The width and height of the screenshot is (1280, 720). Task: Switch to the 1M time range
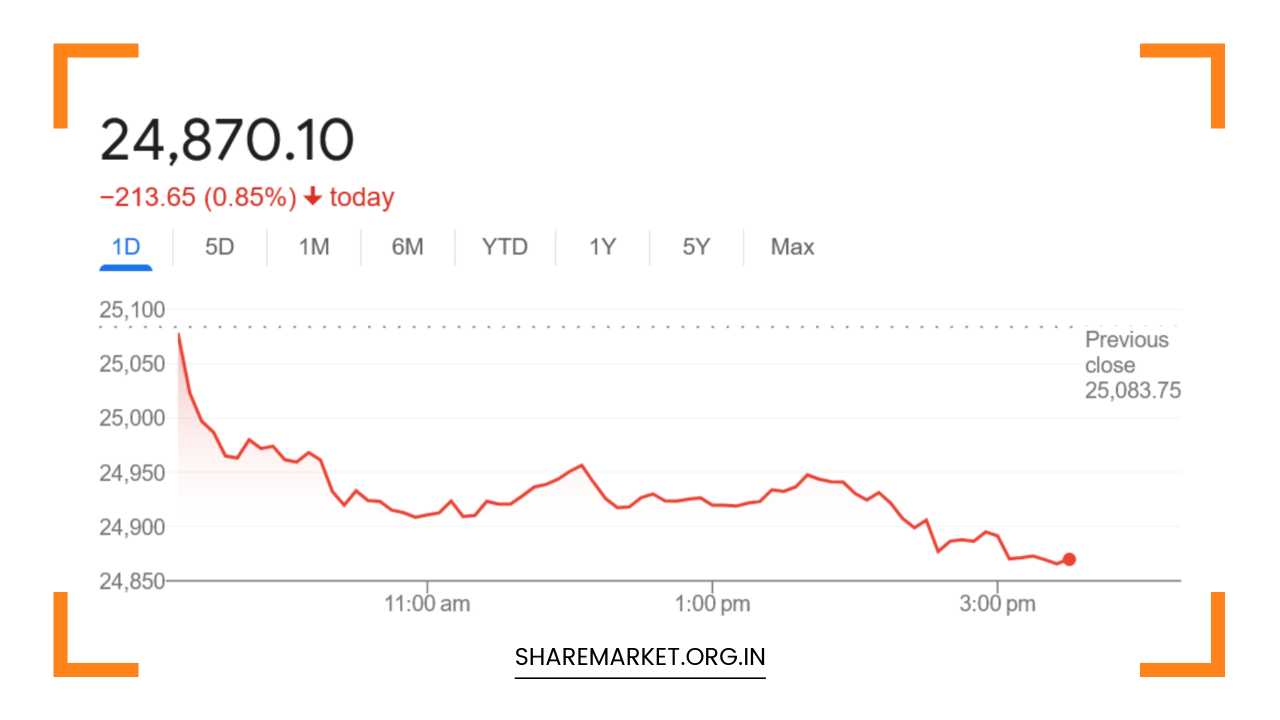[312, 247]
